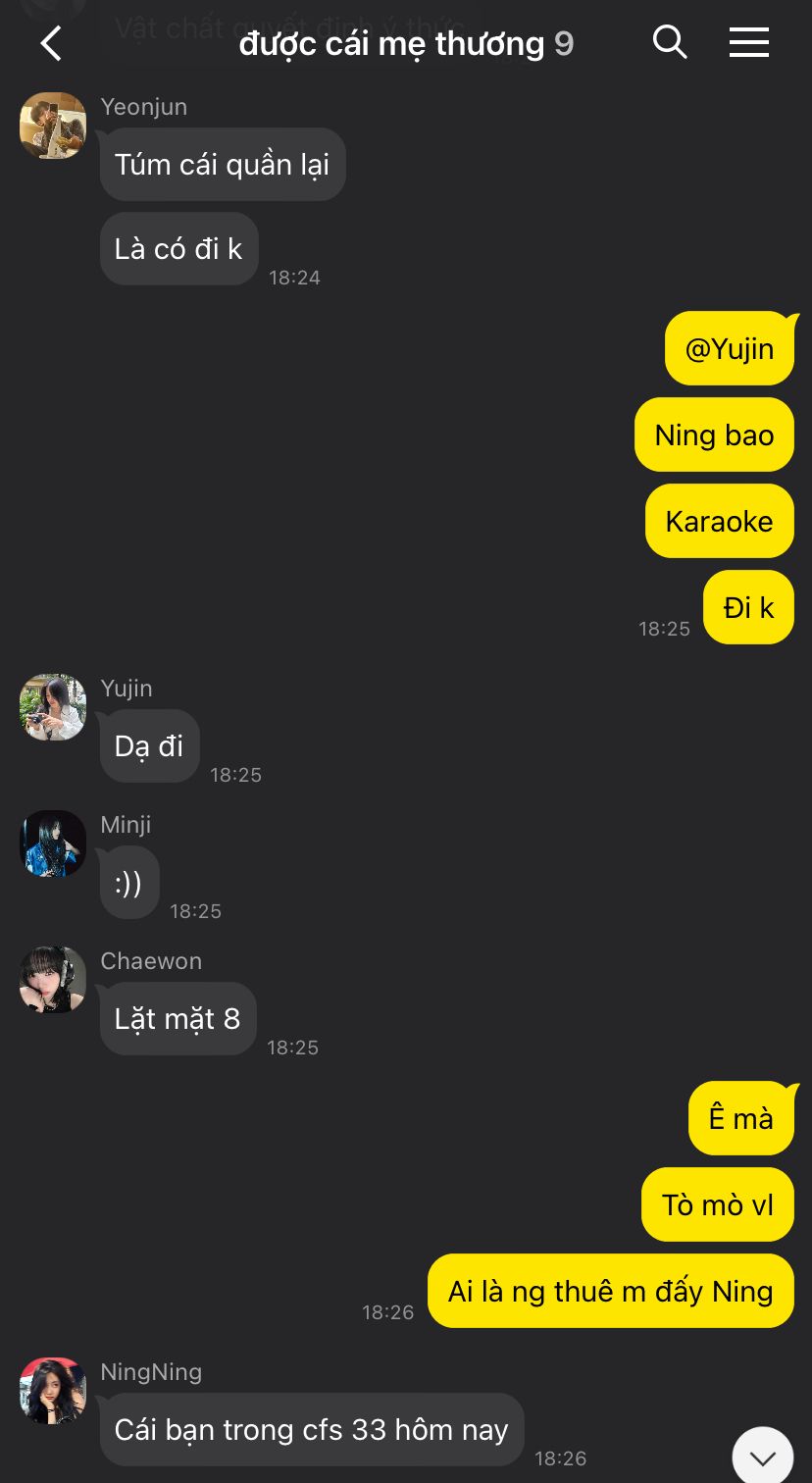Tap "Cái bạn trong cfs 33 hôm nay" message
812x1483 pixels.
coord(312,1430)
